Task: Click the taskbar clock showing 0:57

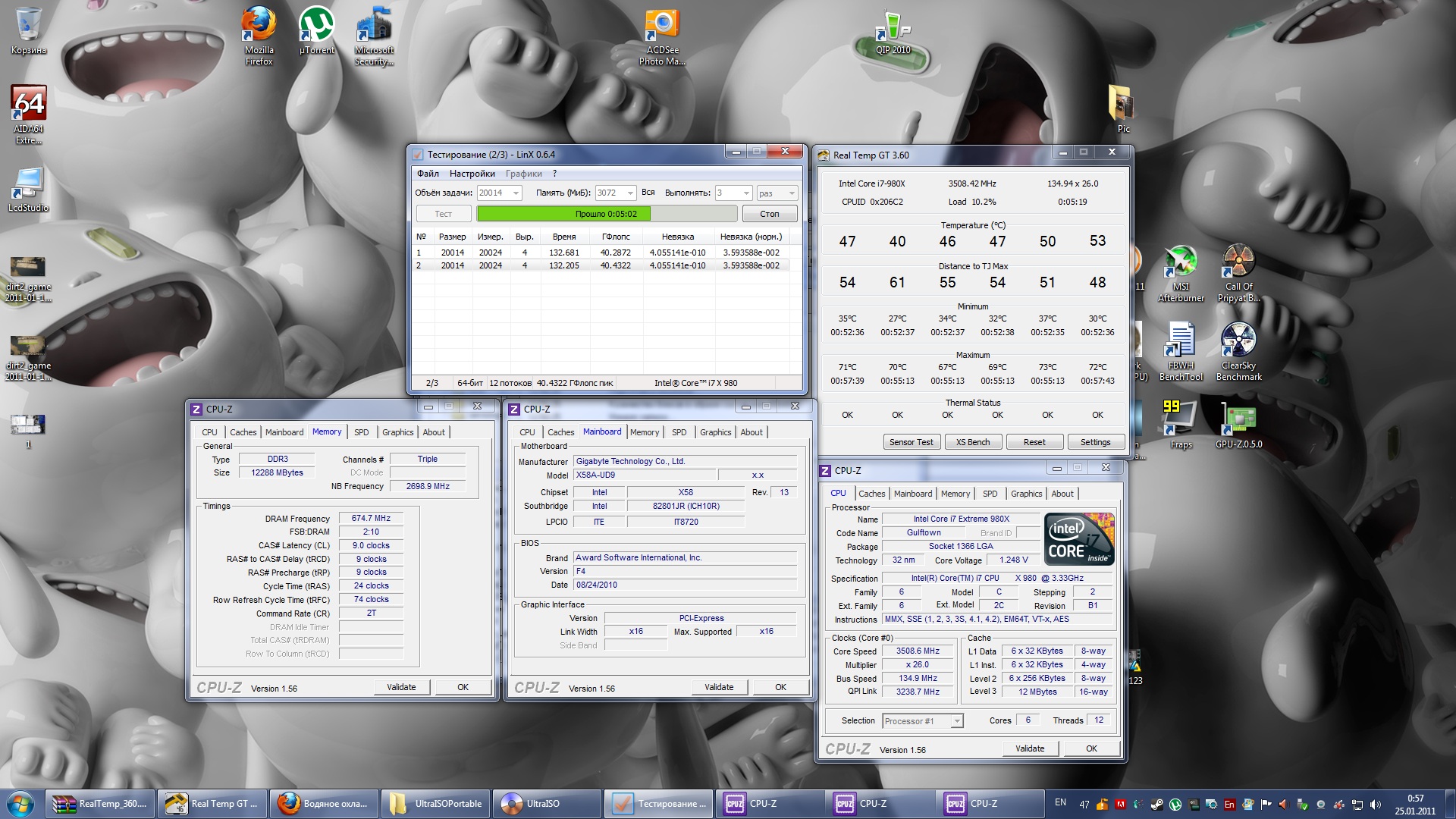Action: [x=1415, y=804]
